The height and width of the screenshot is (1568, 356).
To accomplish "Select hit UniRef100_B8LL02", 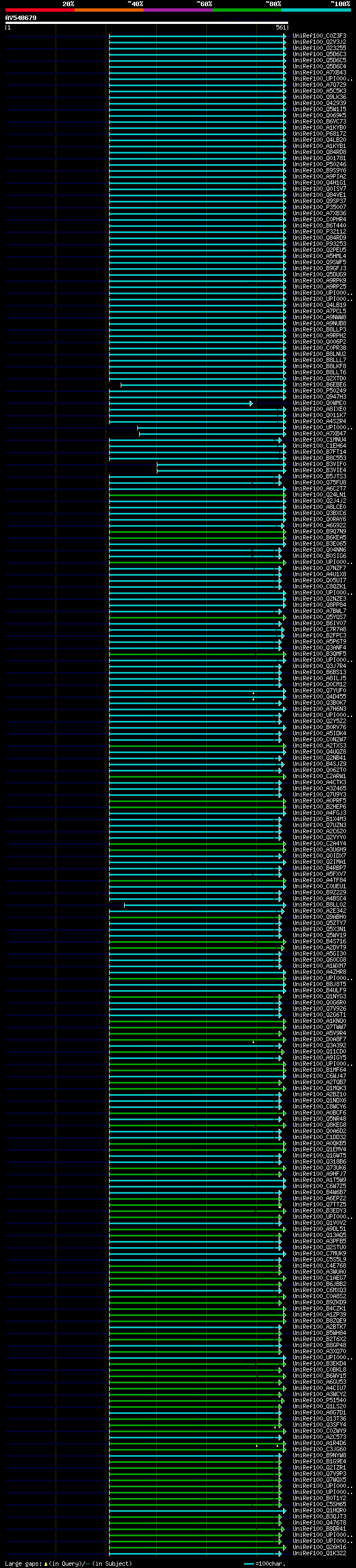I will click(x=319, y=904).
